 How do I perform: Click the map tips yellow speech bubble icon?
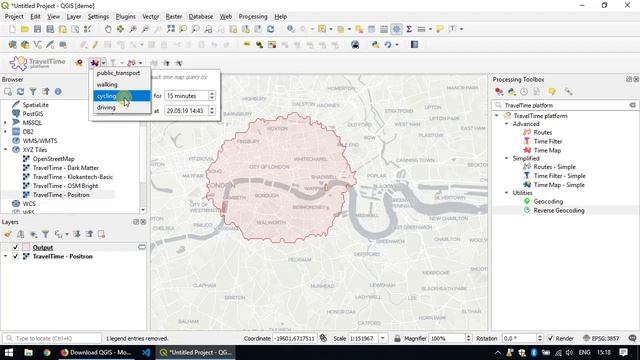(440, 29)
